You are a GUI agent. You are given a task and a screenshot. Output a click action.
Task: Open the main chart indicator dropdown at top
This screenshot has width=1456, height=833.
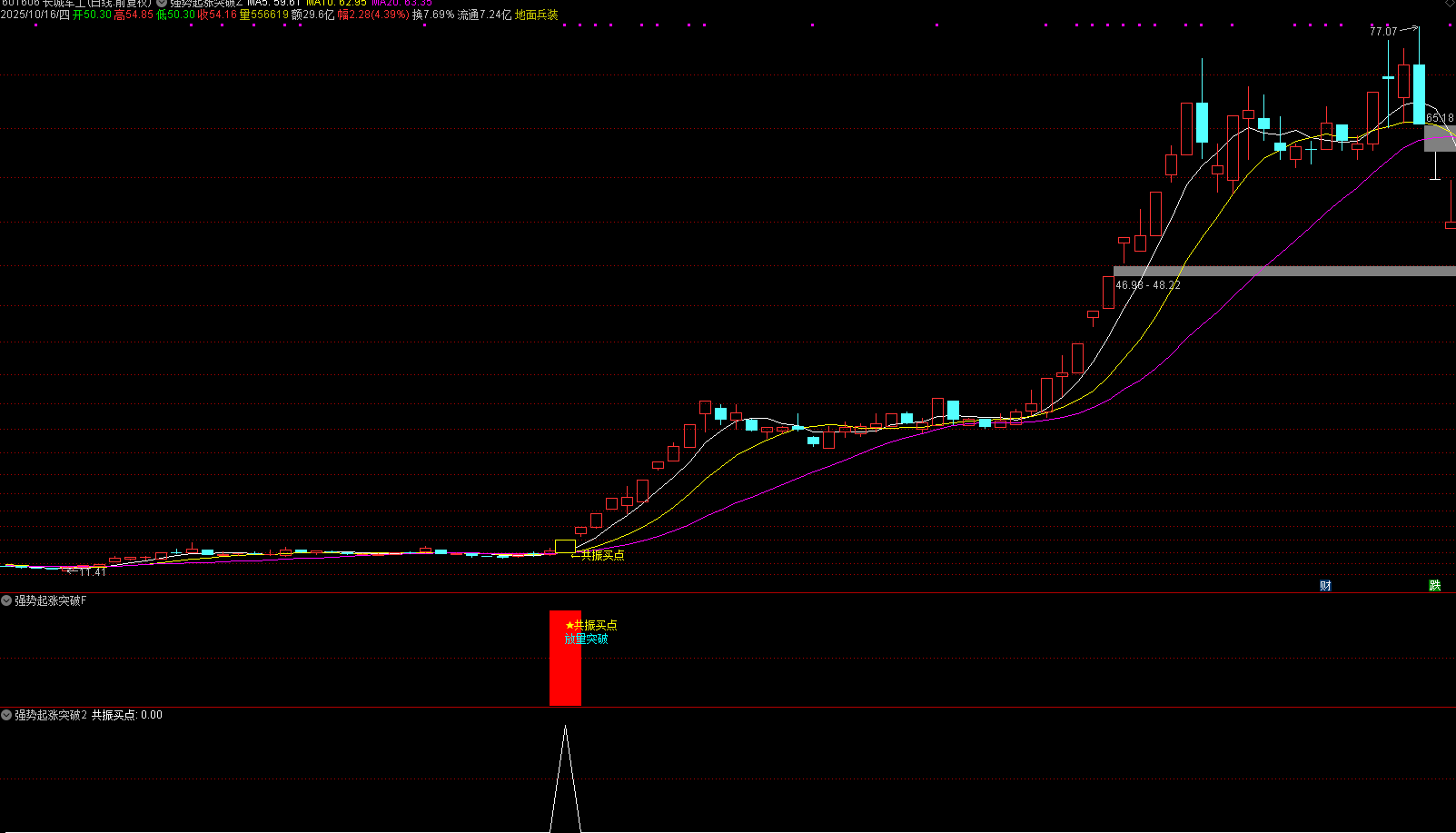click(x=162, y=3)
